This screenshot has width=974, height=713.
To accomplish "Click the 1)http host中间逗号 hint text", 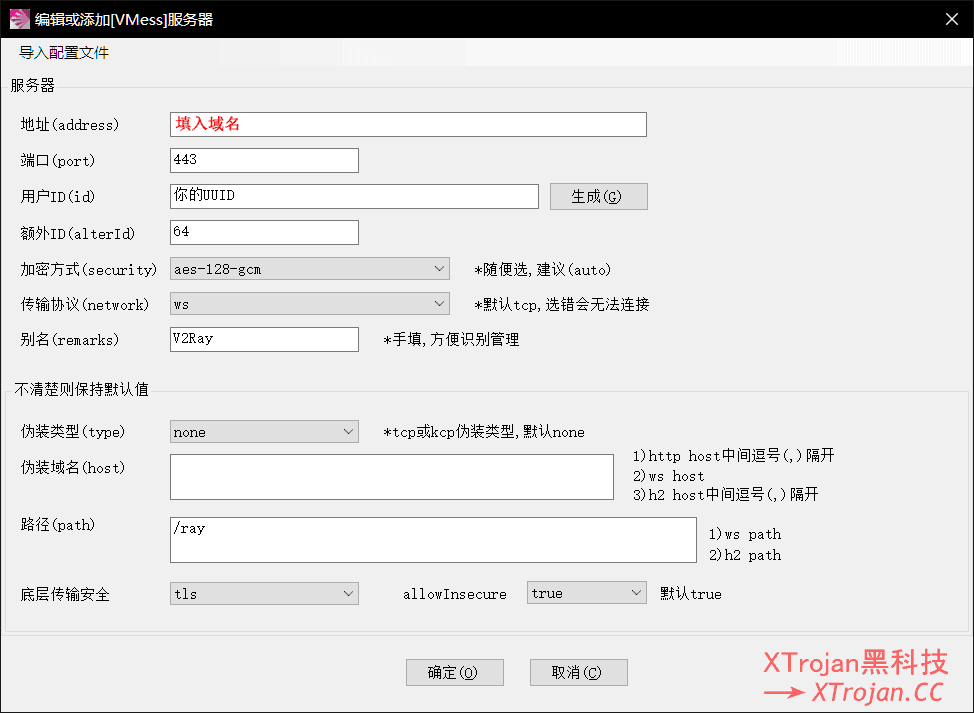I will (734, 456).
